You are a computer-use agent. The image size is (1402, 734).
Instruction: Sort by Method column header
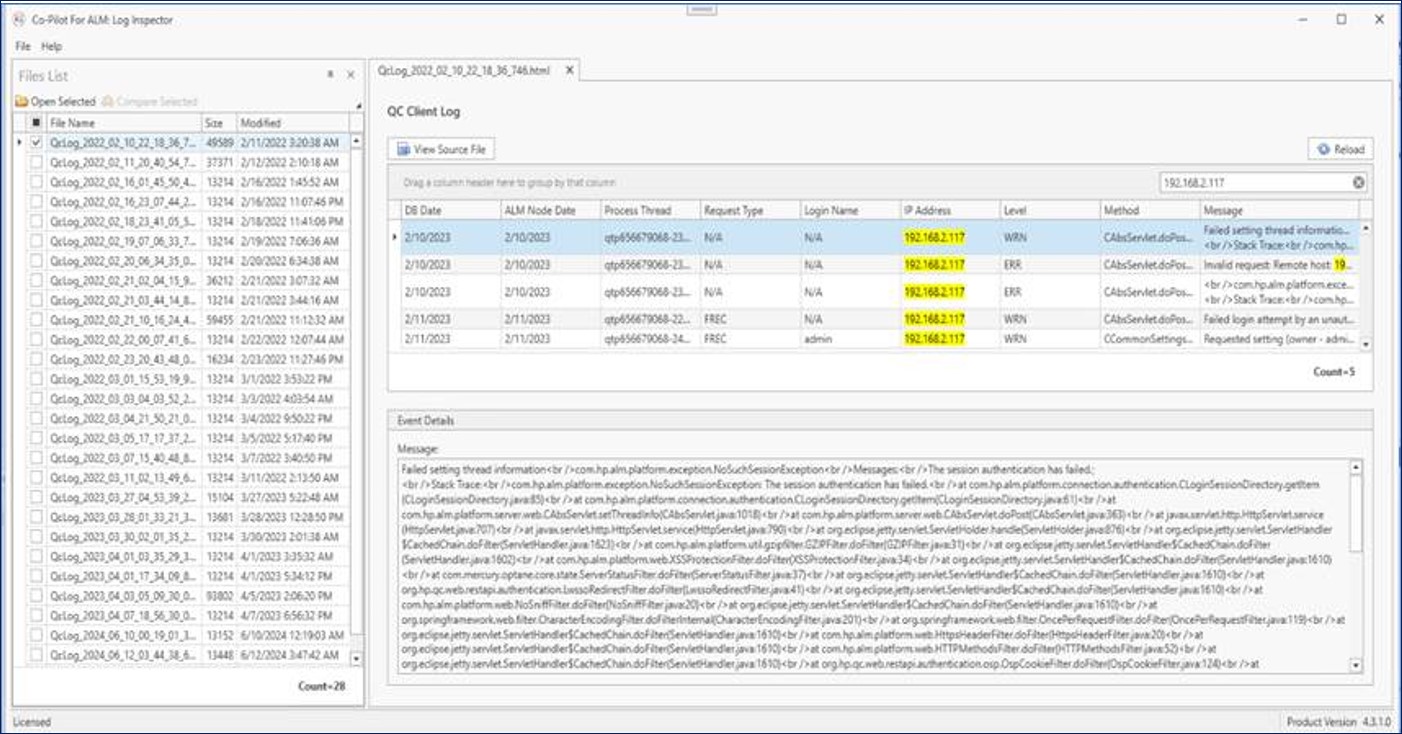tap(1149, 211)
